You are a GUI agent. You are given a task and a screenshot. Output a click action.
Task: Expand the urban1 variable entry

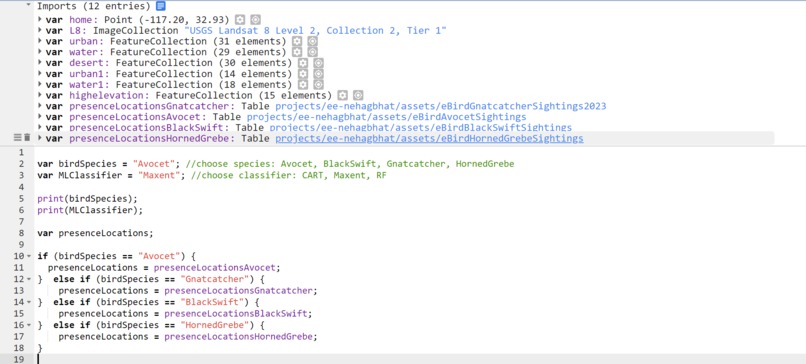pyautogui.click(x=40, y=73)
